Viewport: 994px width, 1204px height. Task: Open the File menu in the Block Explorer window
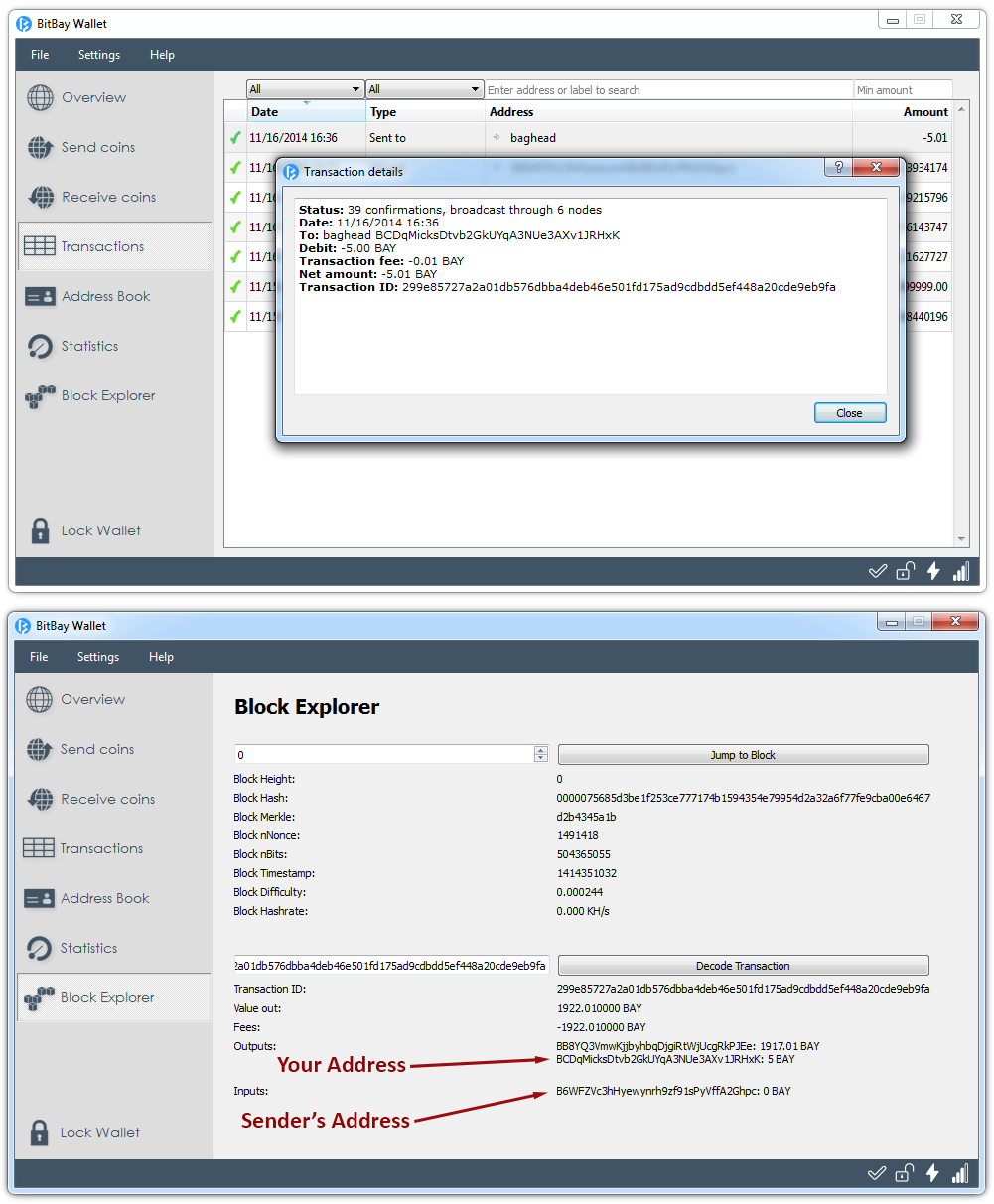point(39,657)
